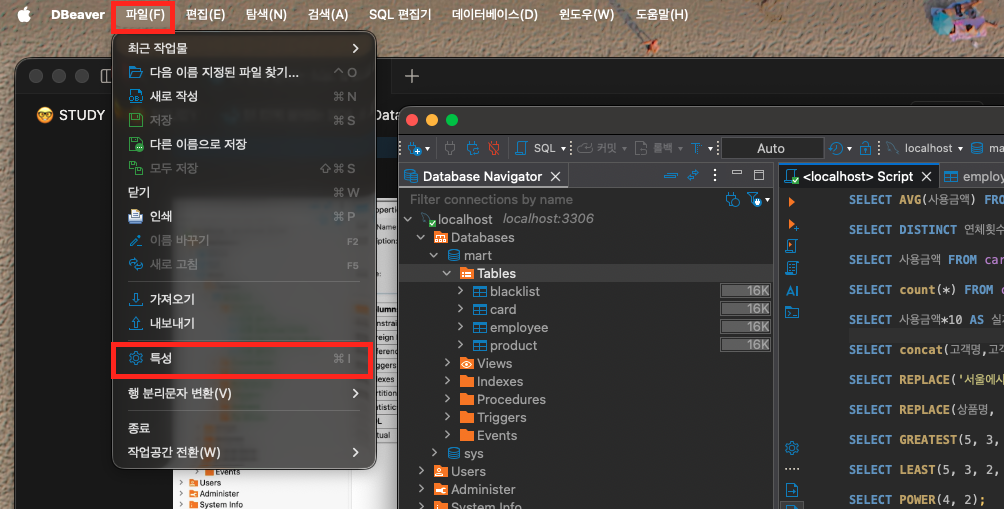
Task: Select the Events folder under mart
Action: pos(496,435)
